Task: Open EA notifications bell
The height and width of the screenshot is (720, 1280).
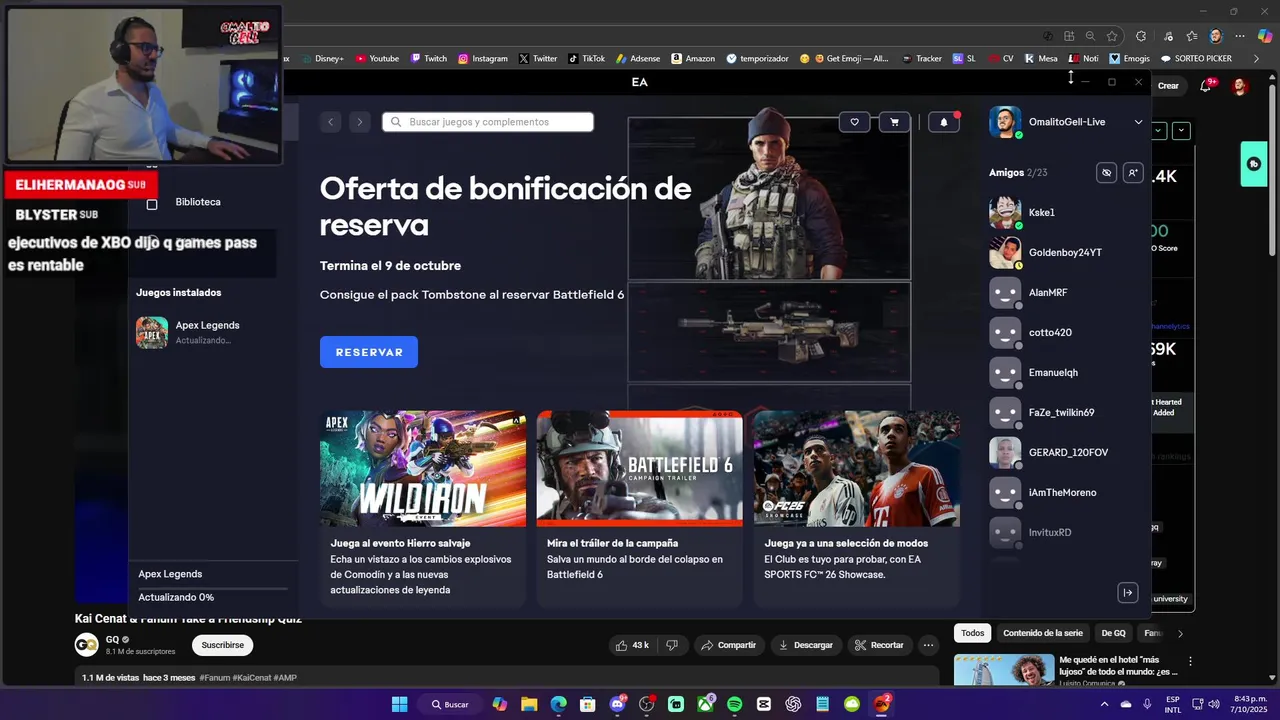Action: (944, 122)
